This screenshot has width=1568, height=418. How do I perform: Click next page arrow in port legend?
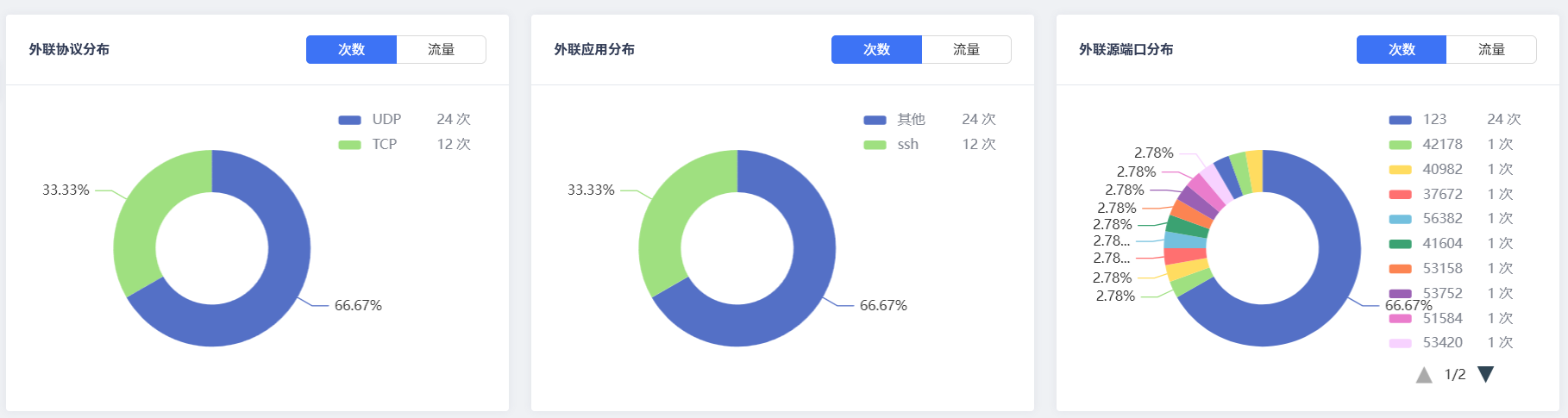click(1485, 374)
